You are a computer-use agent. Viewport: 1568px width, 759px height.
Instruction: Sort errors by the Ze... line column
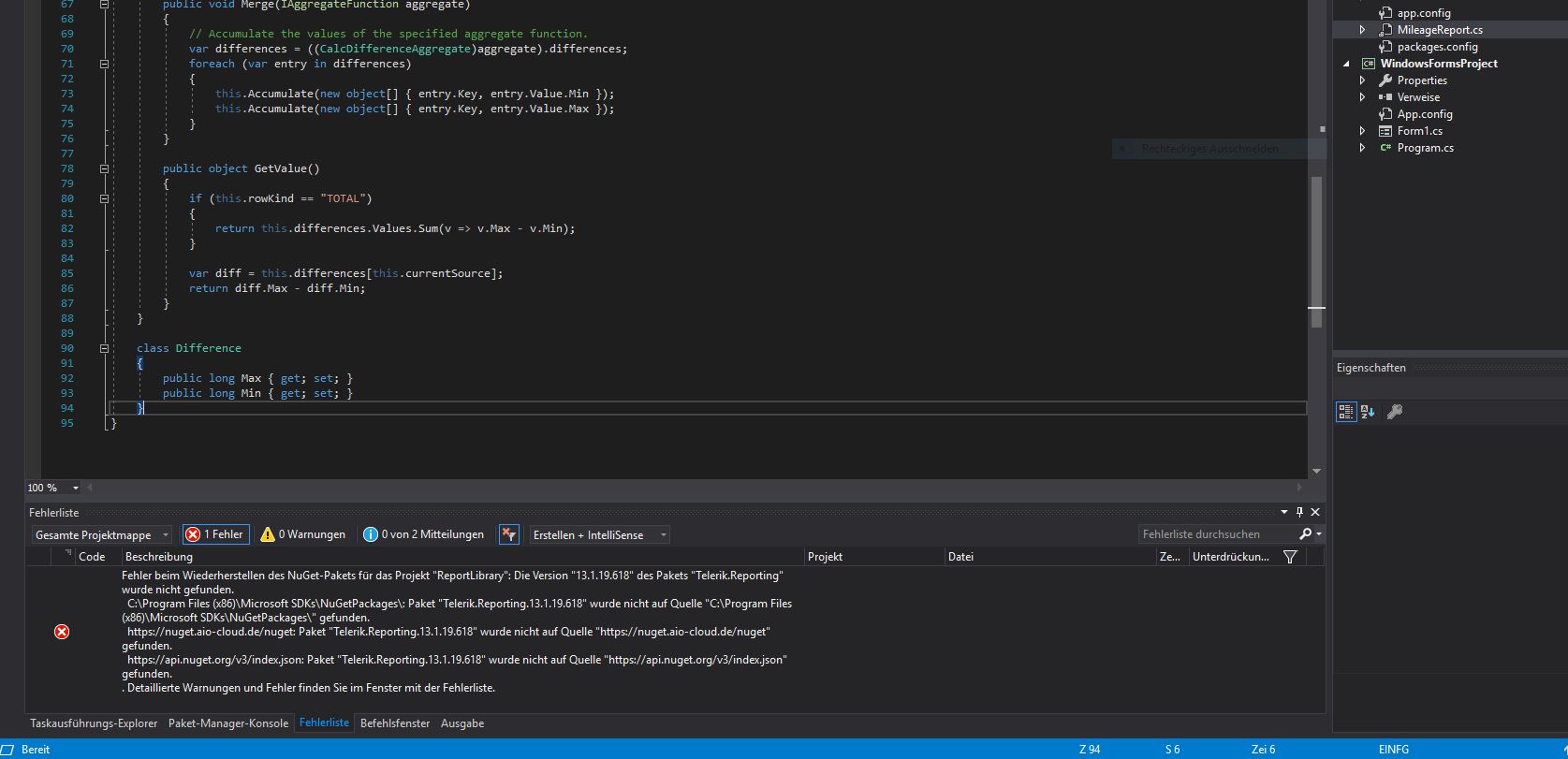point(1171,557)
